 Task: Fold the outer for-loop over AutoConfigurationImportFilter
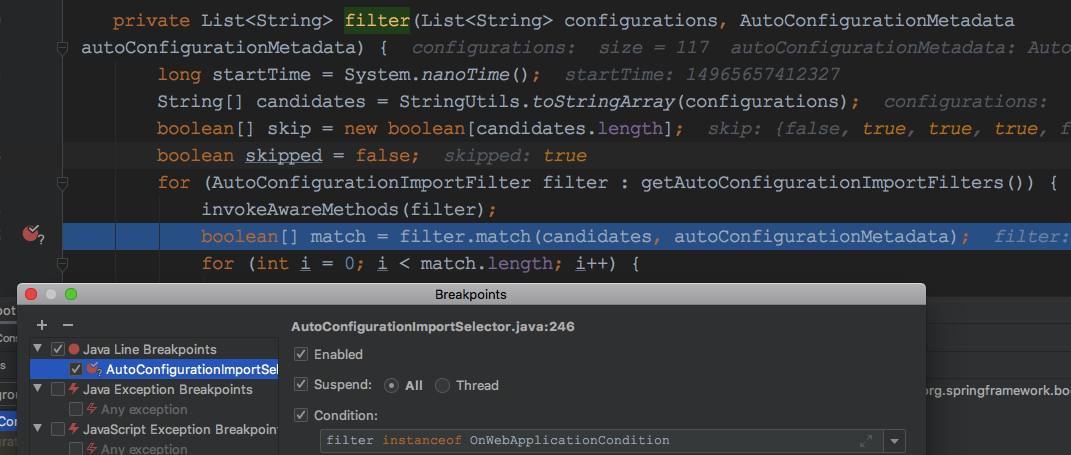pyautogui.click(x=63, y=183)
